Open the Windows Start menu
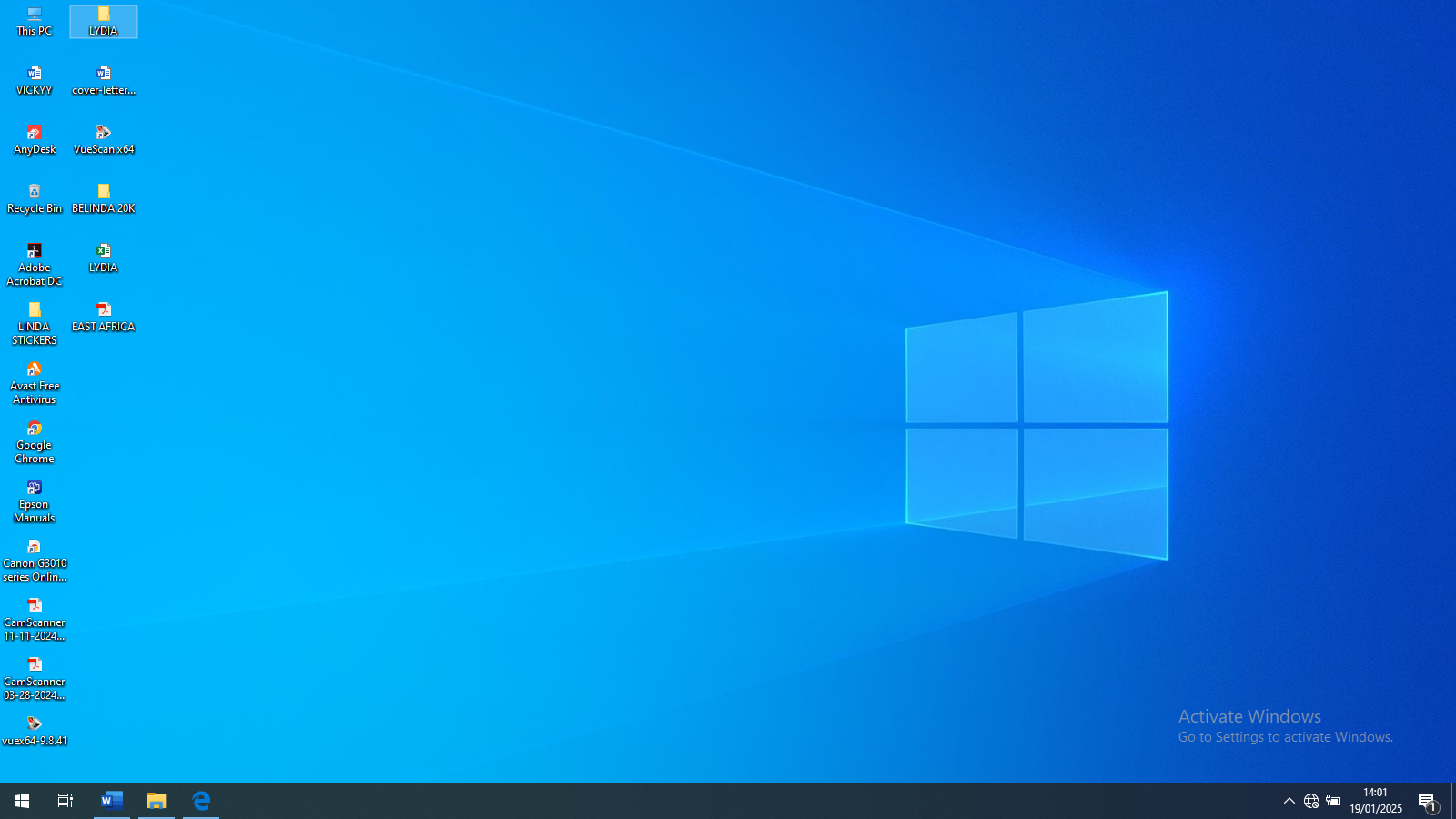Screen dimensions: 1456x819 click(x=22, y=801)
